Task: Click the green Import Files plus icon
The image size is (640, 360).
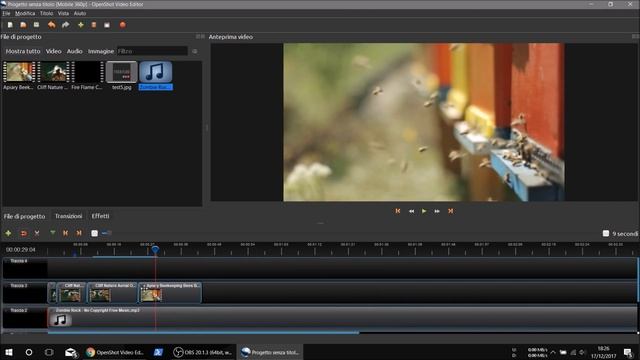Action: (81, 25)
